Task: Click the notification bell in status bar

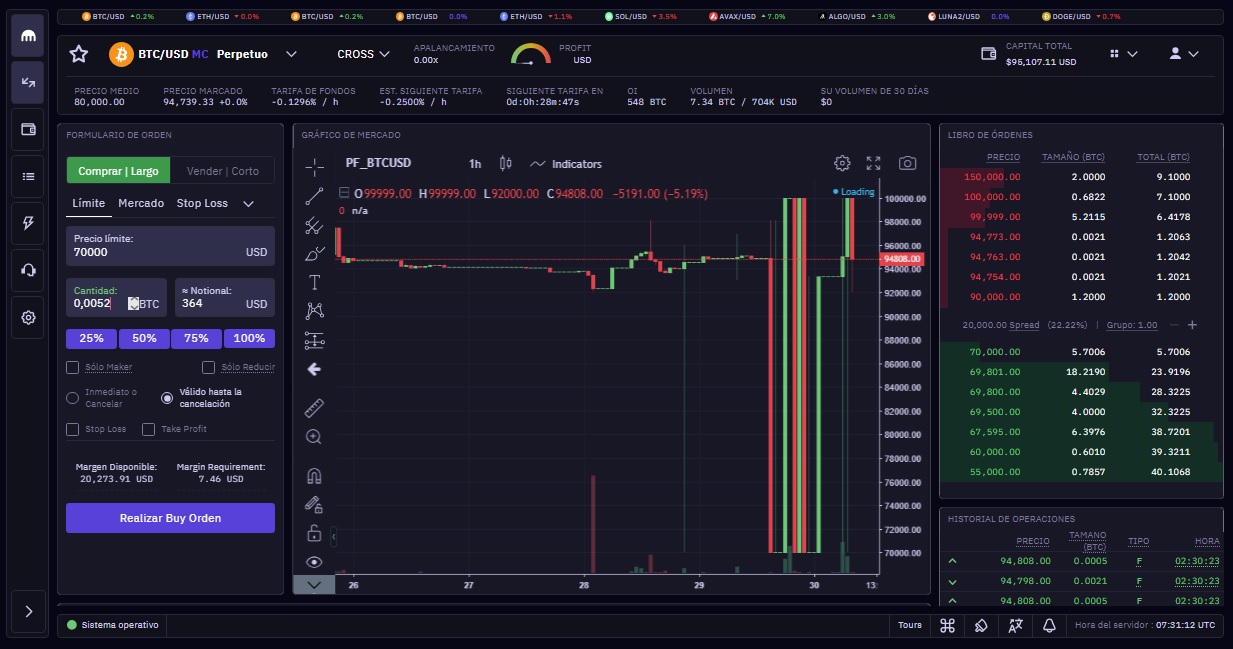Action: (x=1050, y=625)
